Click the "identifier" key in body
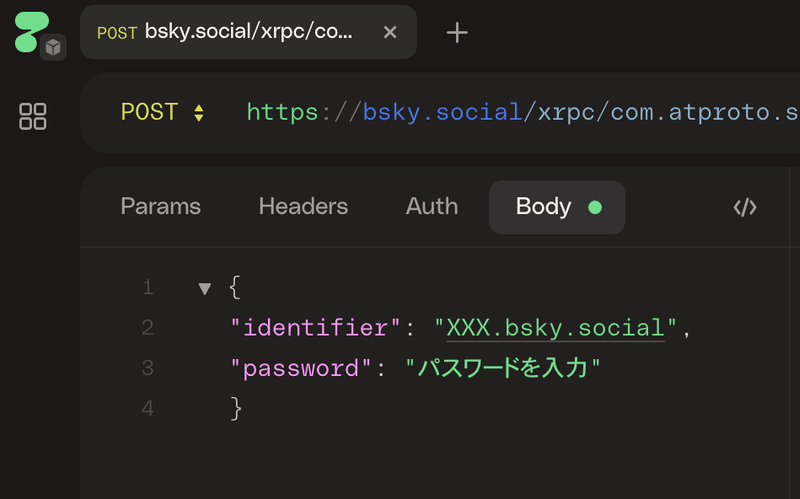 click(315, 328)
